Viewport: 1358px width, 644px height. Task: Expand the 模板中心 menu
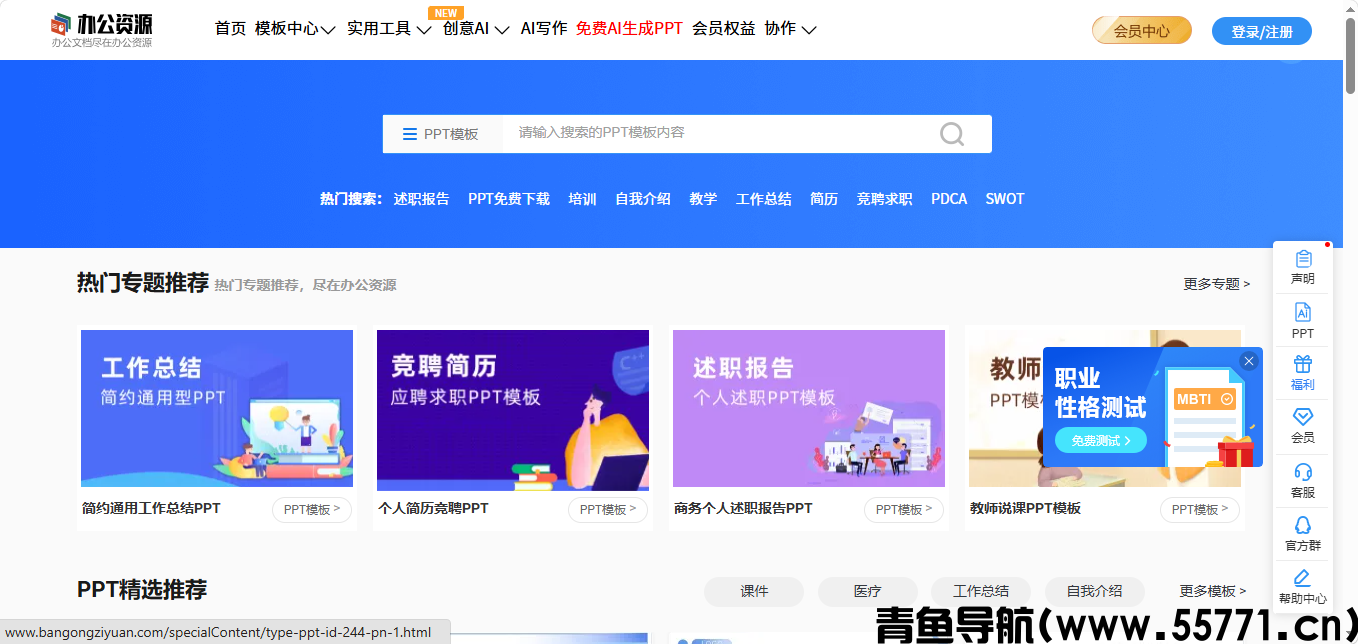tap(294, 29)
